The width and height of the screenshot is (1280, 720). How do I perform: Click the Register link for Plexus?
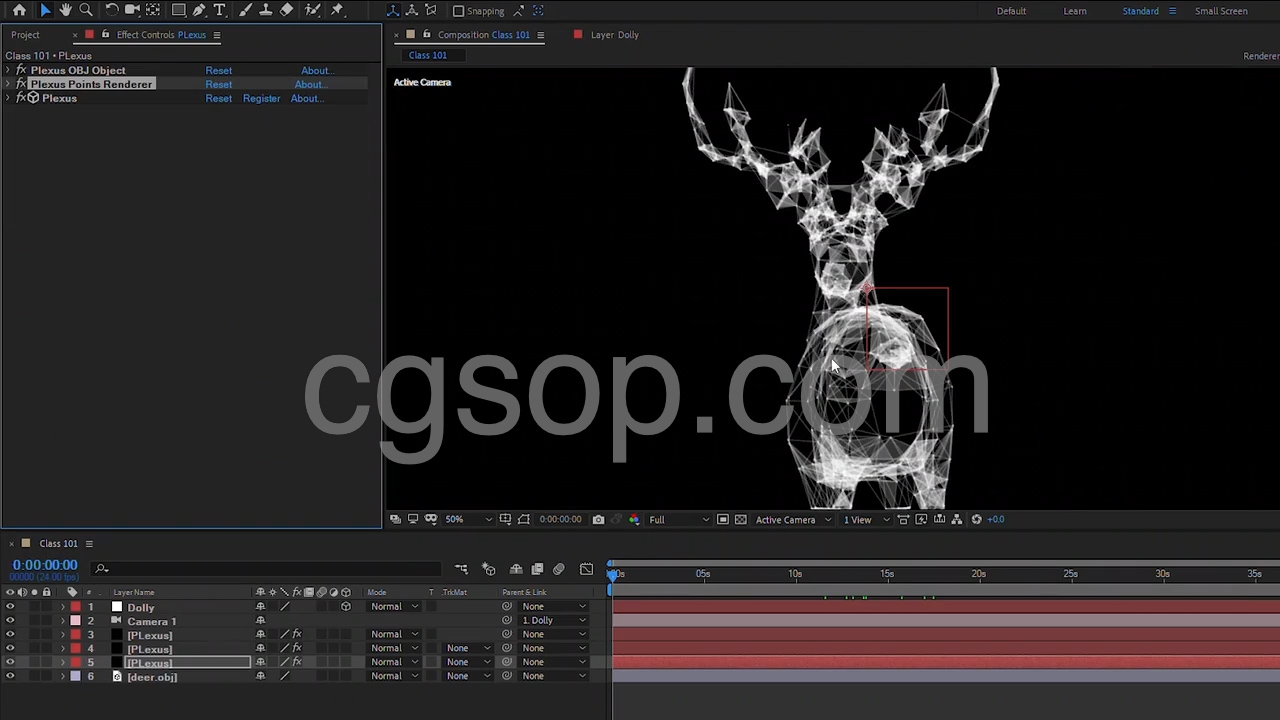pyautogui.click(x=261, y=99)
